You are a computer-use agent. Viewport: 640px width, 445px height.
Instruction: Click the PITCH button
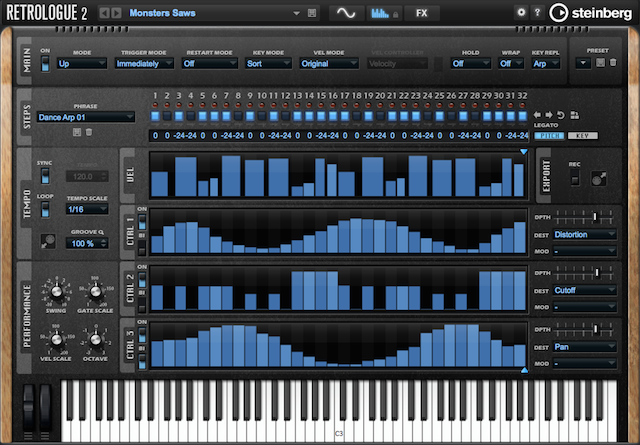click(549, 136)
